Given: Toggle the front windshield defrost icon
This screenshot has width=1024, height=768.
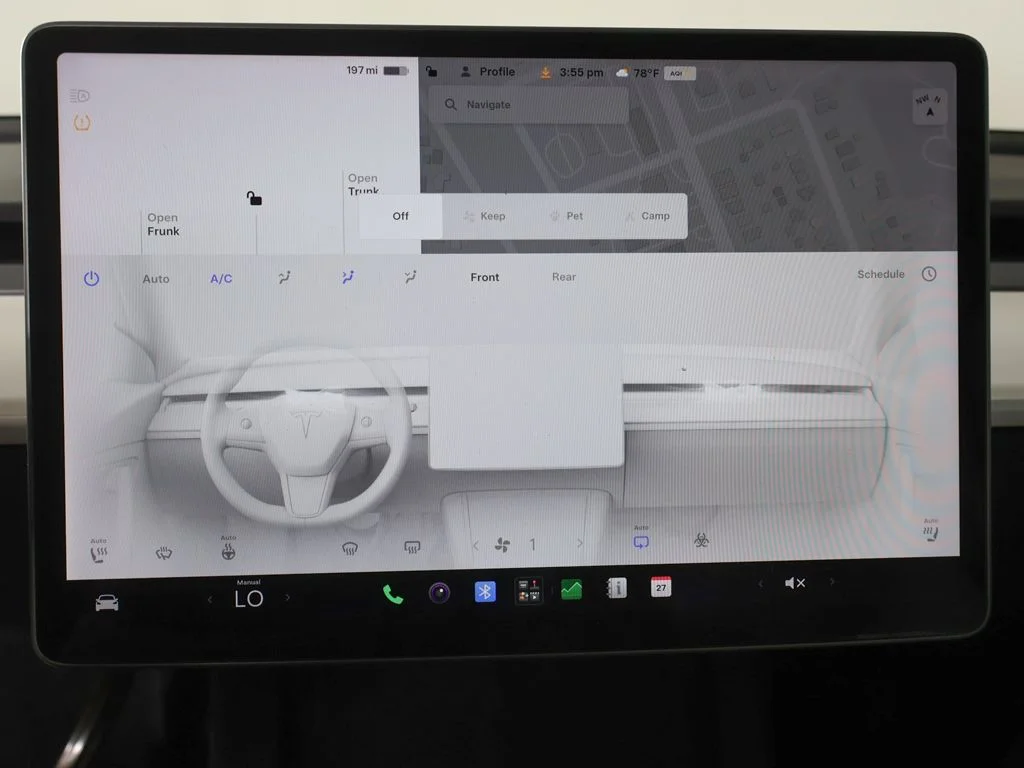Looking at the screenshot, I should click(x=350, y=549).
